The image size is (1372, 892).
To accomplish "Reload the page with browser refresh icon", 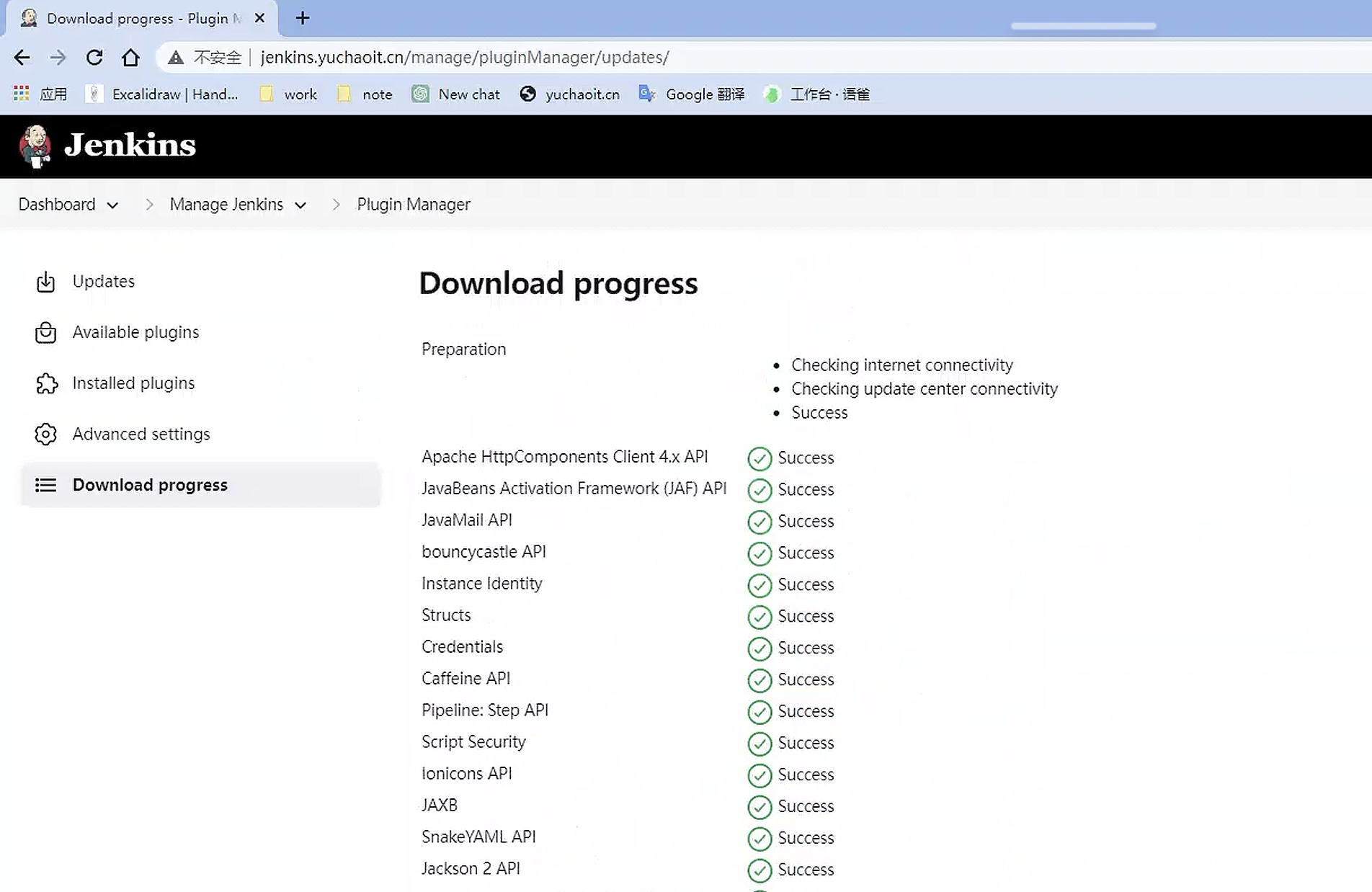I will tap(94, 58).
